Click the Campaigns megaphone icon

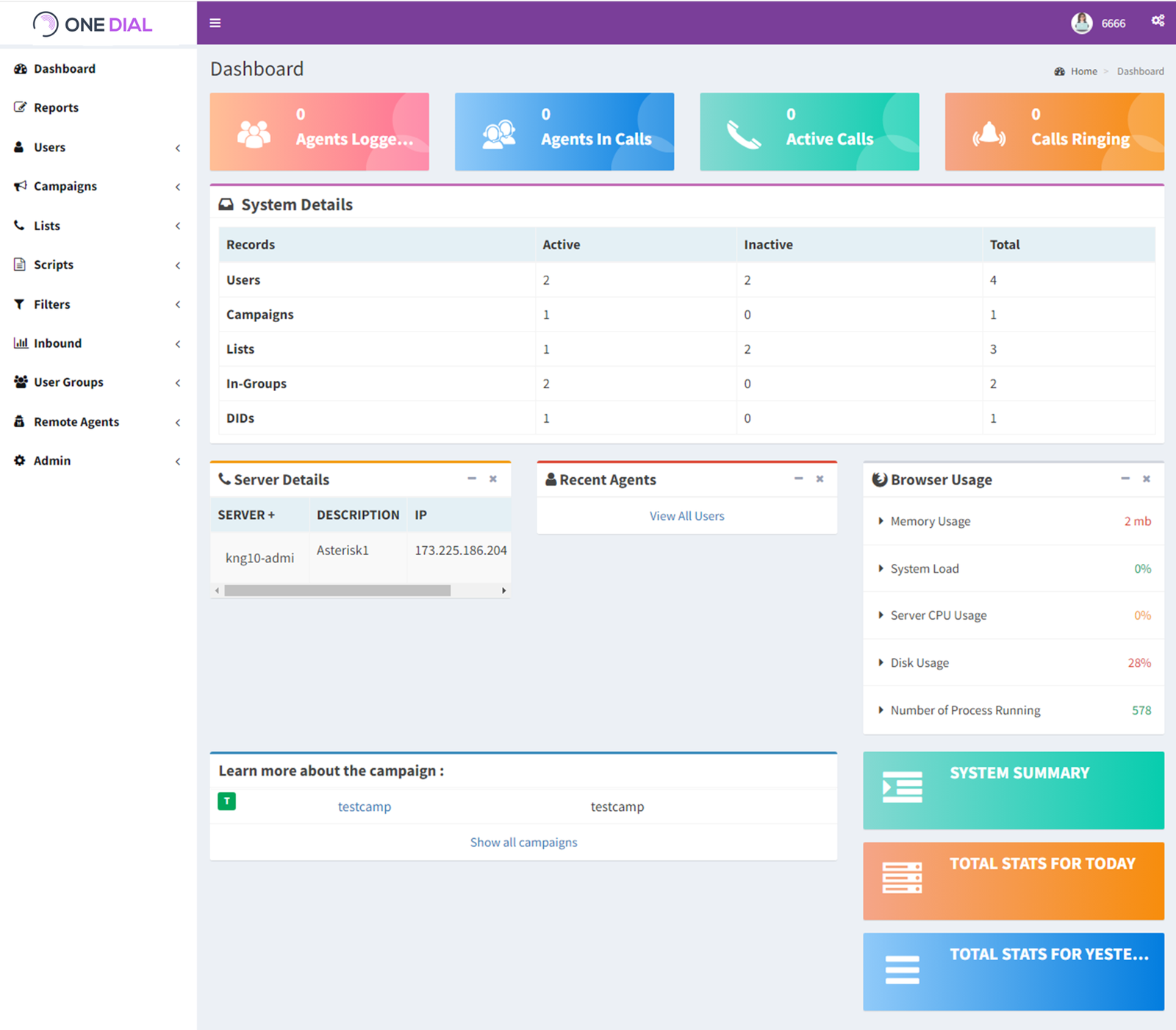tap(20, 186)
